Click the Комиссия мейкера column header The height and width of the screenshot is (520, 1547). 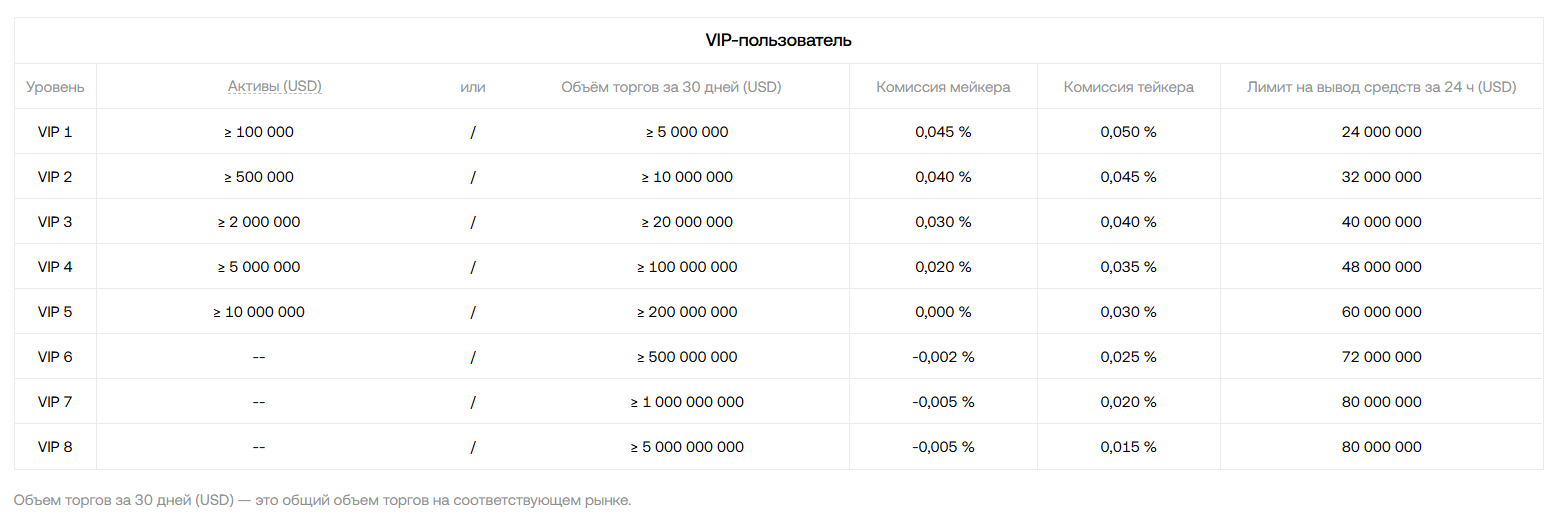[x=943, y=87]
